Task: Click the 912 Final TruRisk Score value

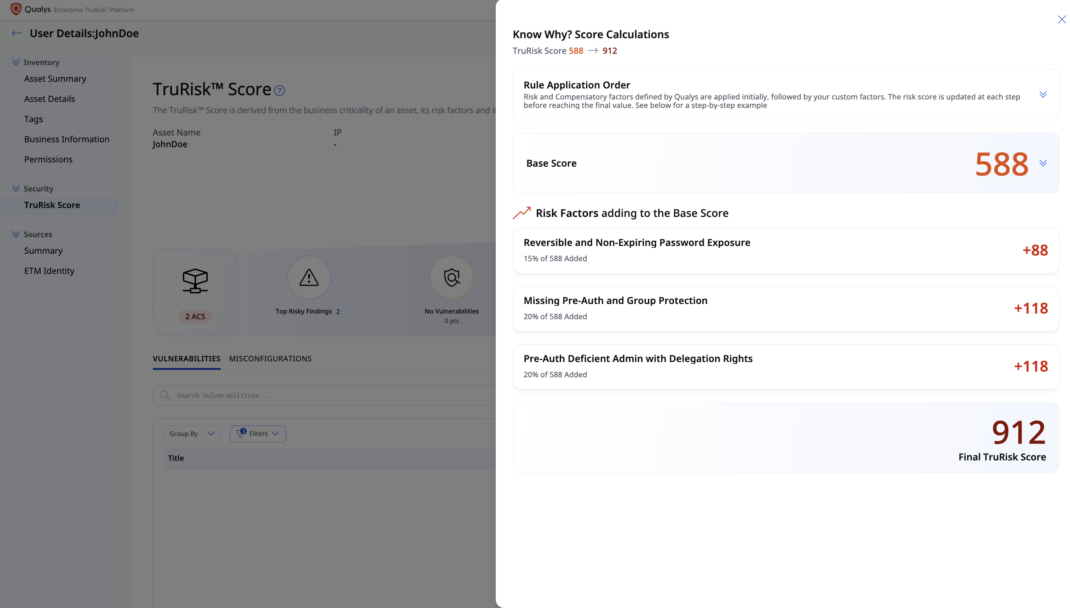Action: (x=1018, y=433)
